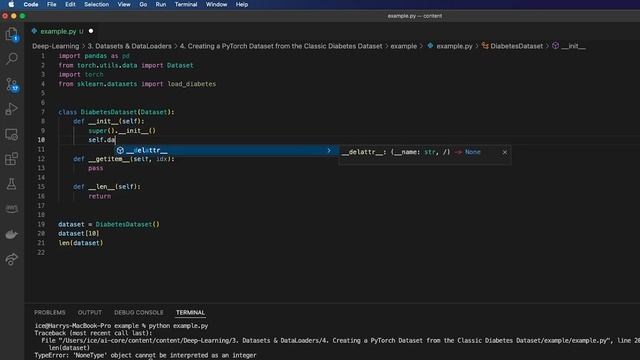Open the Extensions view
The image size is (640, 360).
click(x=11, y=159)
